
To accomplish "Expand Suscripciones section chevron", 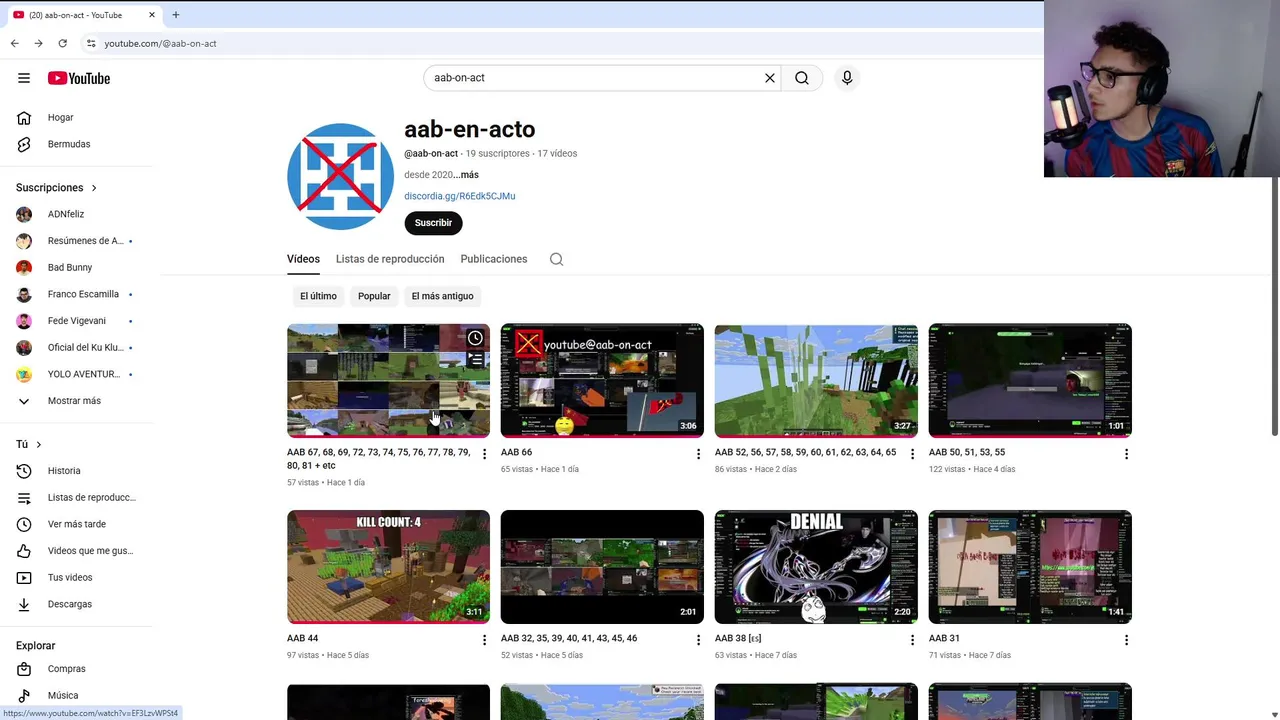I will coord(94,188).
